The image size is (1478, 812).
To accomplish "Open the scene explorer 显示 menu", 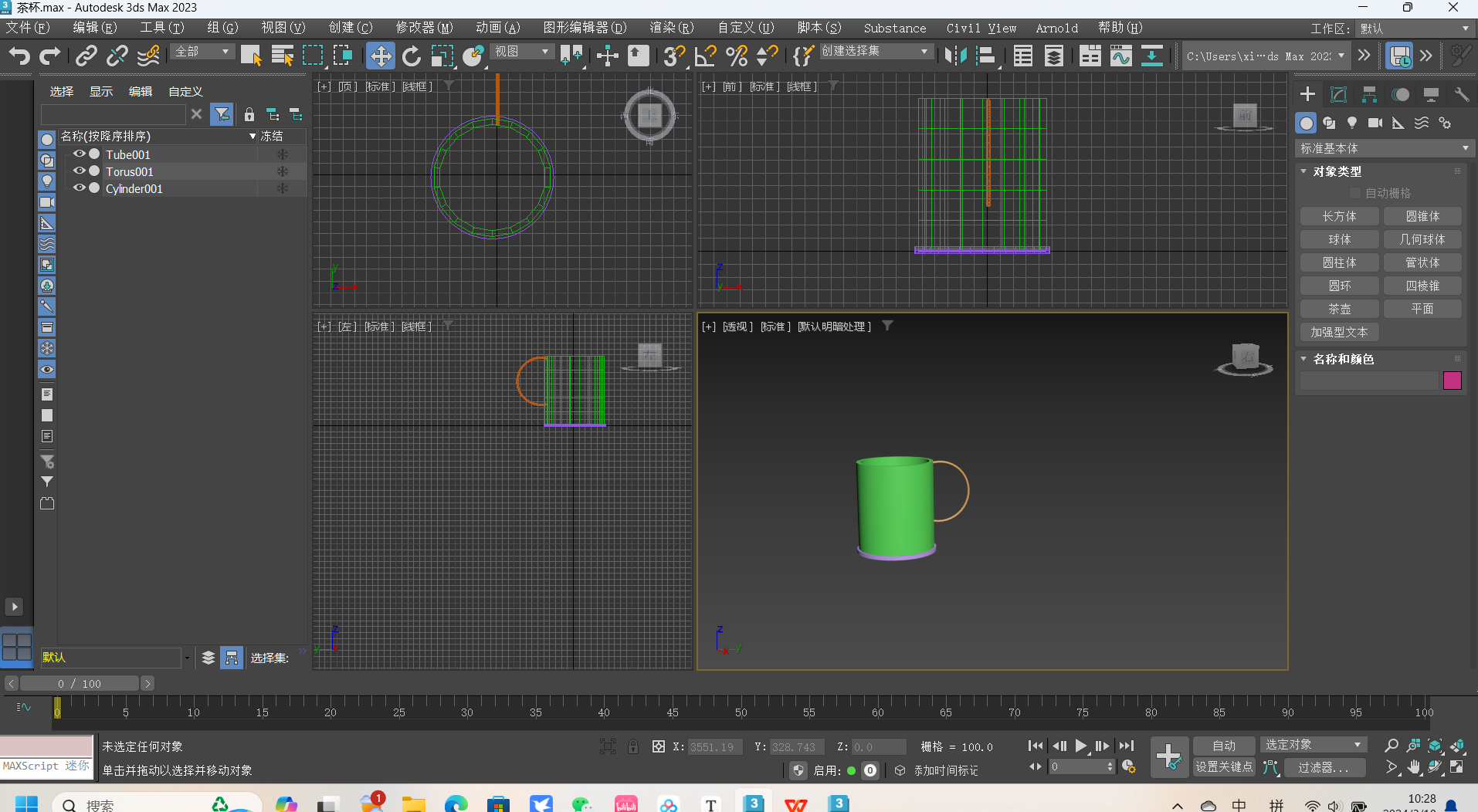I will 101,91.
